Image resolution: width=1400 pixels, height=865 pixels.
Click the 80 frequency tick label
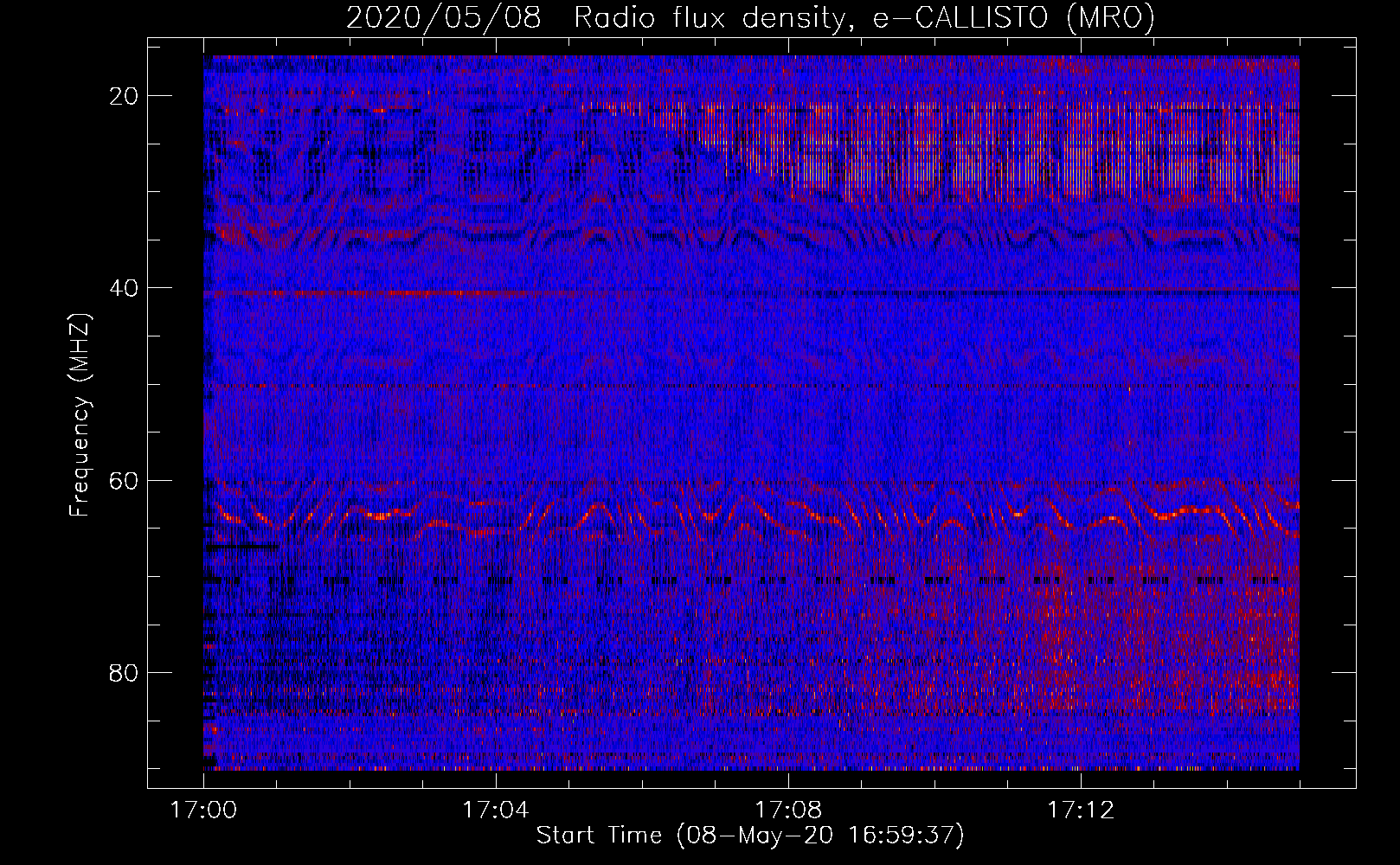(x=125, y=672)
